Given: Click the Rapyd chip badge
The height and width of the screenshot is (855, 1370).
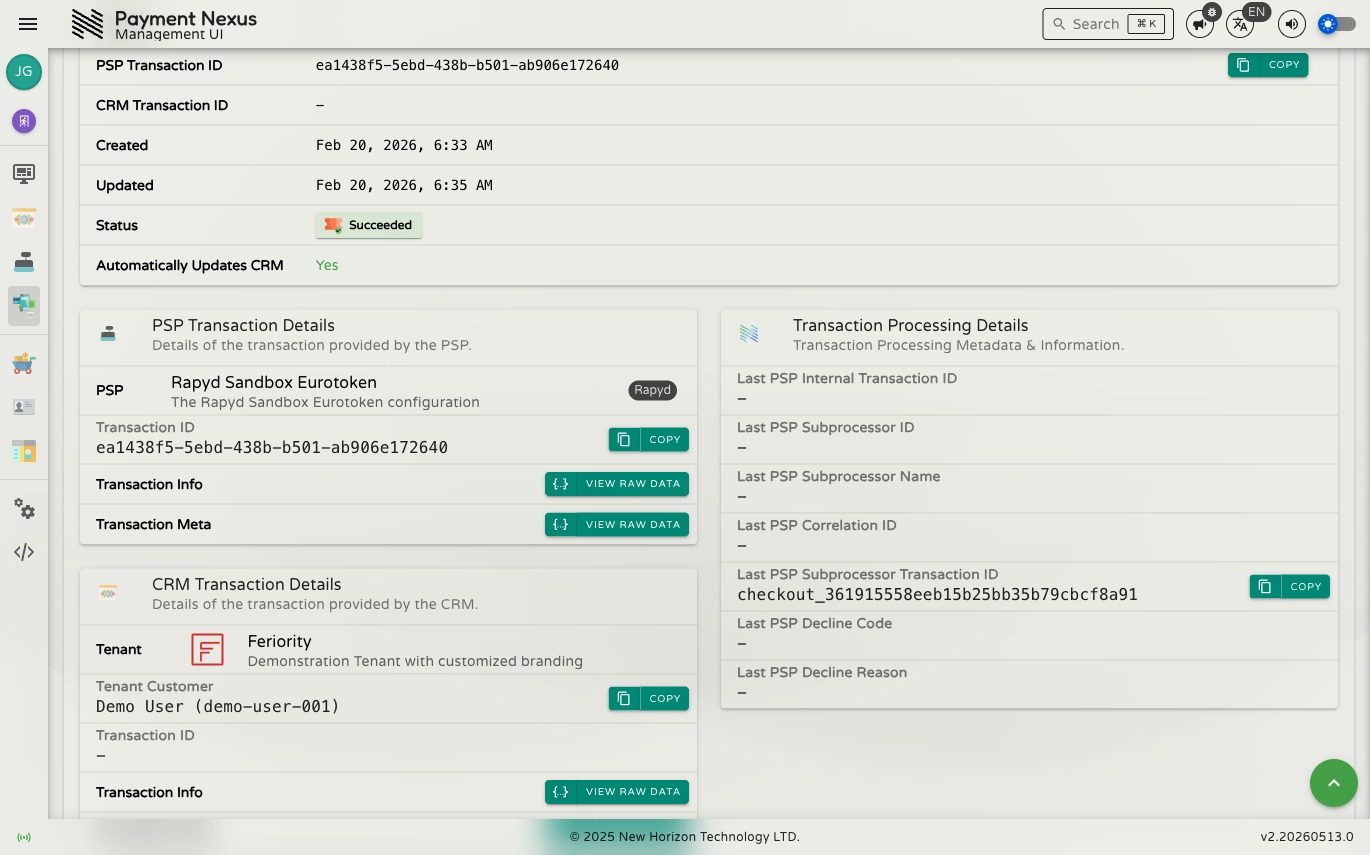Looking at the screenshot, I should click(653, 390).
